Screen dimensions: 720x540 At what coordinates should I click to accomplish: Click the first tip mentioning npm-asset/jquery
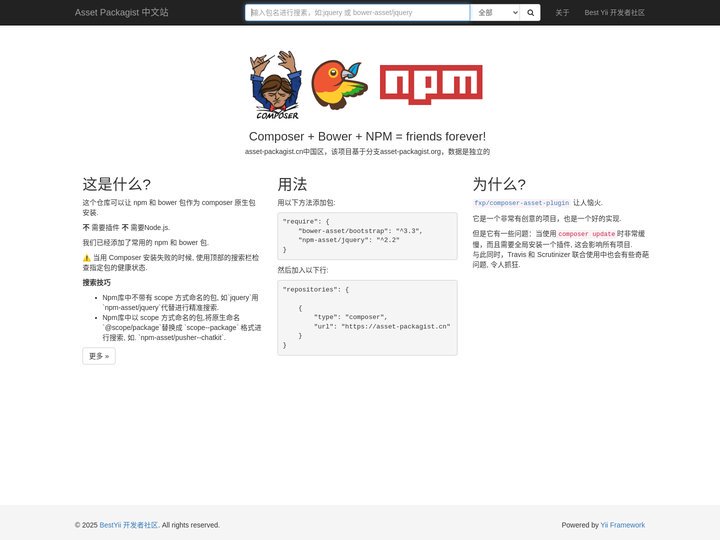tap(180, 303)
